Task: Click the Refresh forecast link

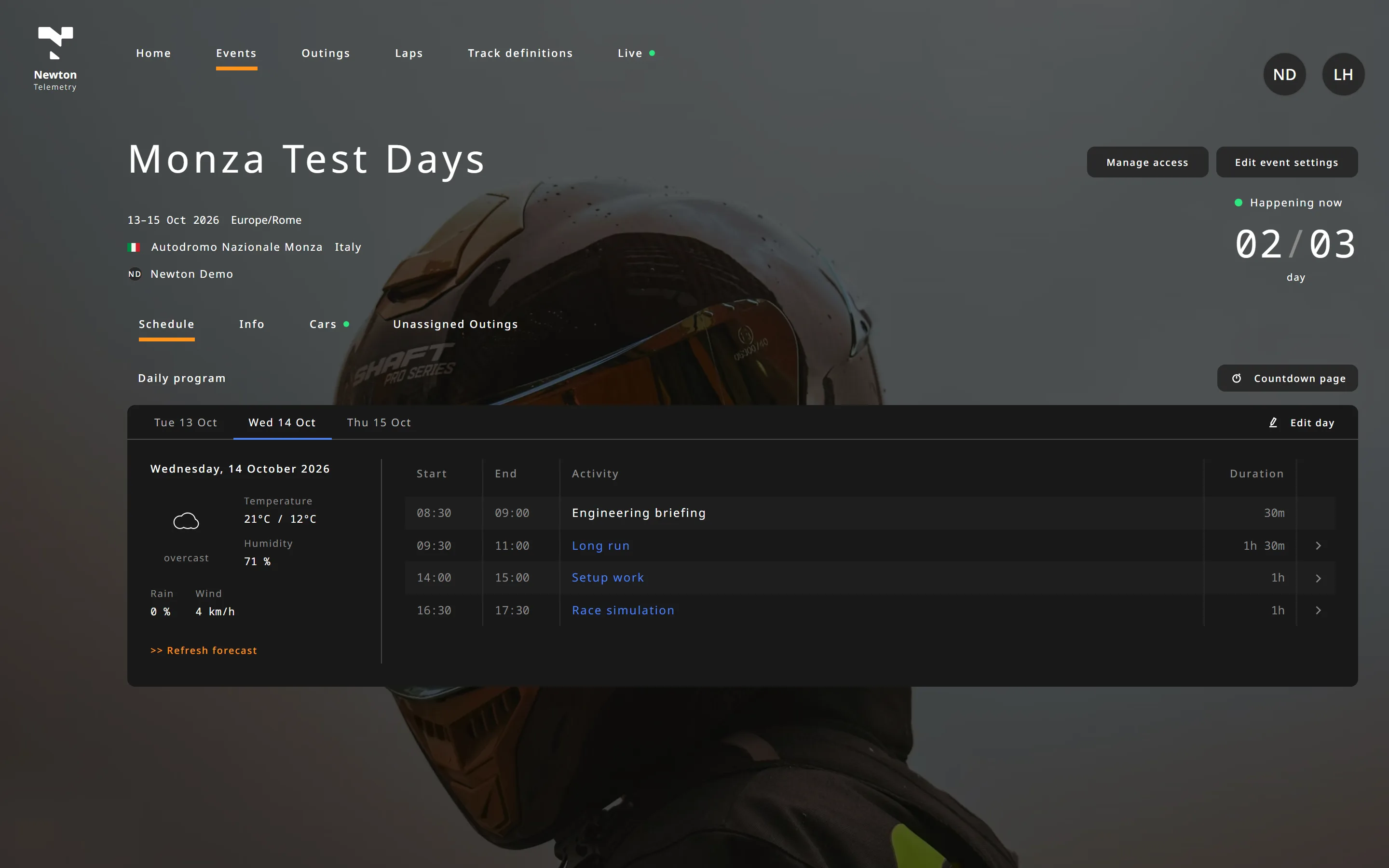Action: (204, 651)
